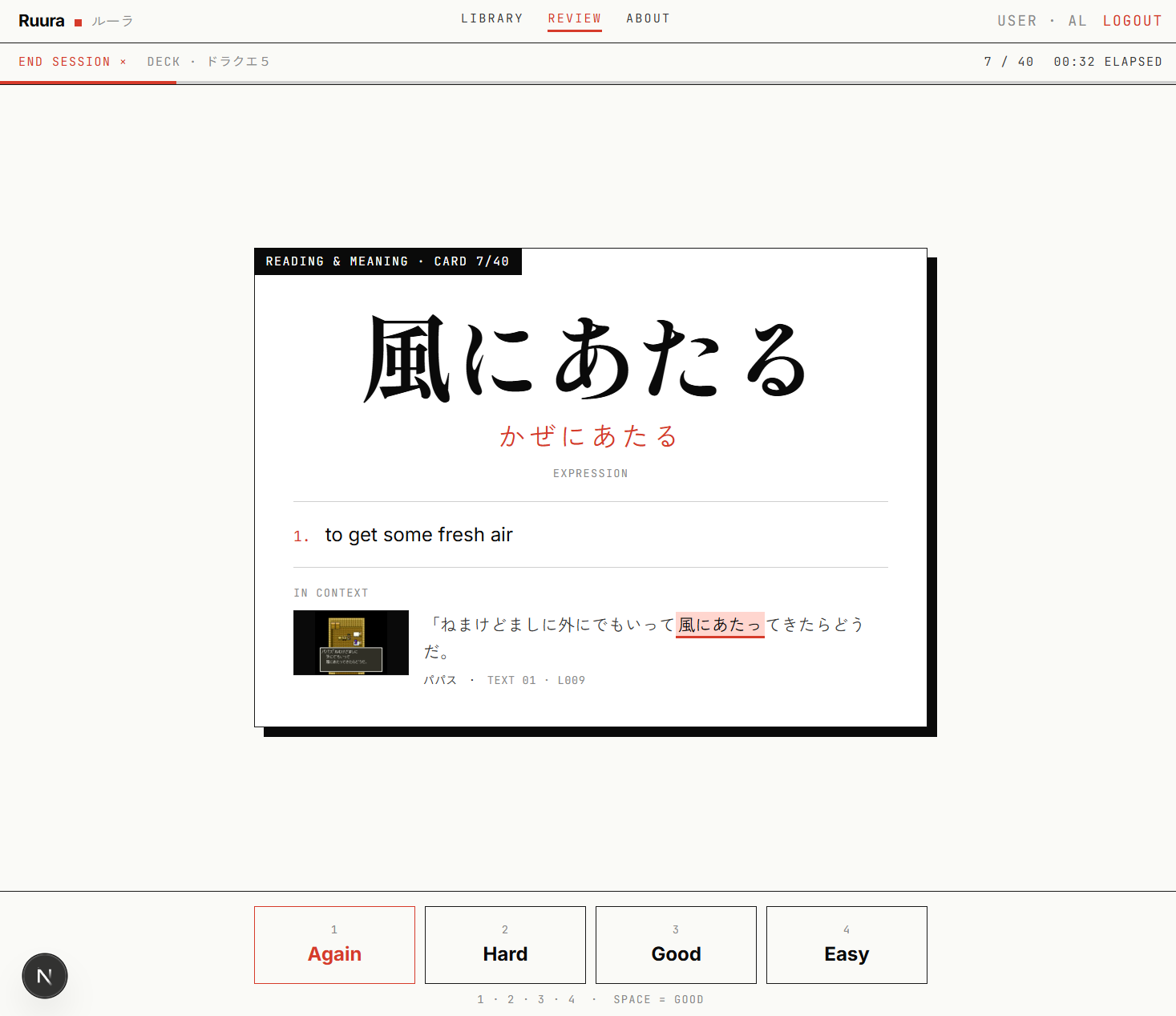Image resolution: width=1176 pixels, height=1016 pixels.
Task: Open the Next.js dev tools N icon
Action: 45,976
